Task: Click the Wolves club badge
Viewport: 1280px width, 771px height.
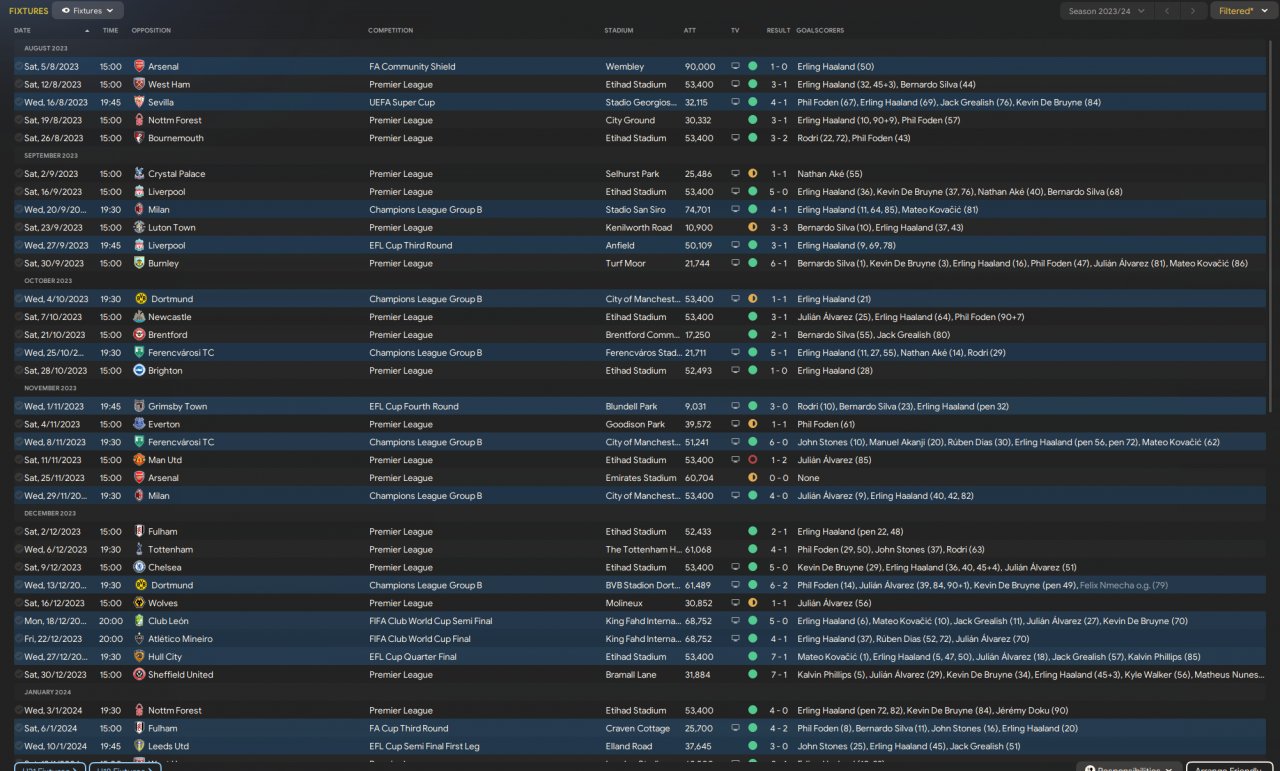Action: (x=139, y=604)
